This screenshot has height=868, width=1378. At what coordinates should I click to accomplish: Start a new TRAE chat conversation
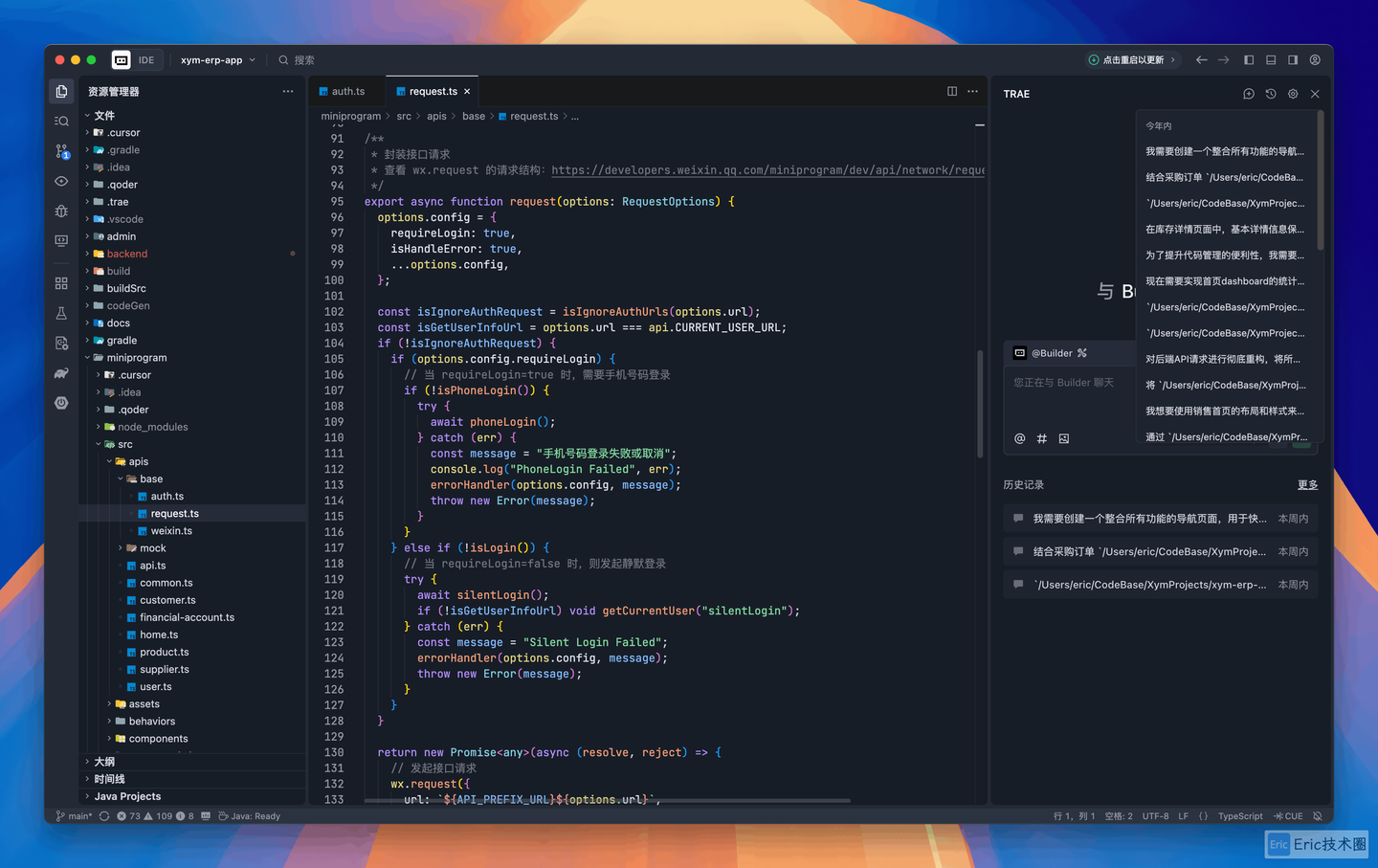1248,94
